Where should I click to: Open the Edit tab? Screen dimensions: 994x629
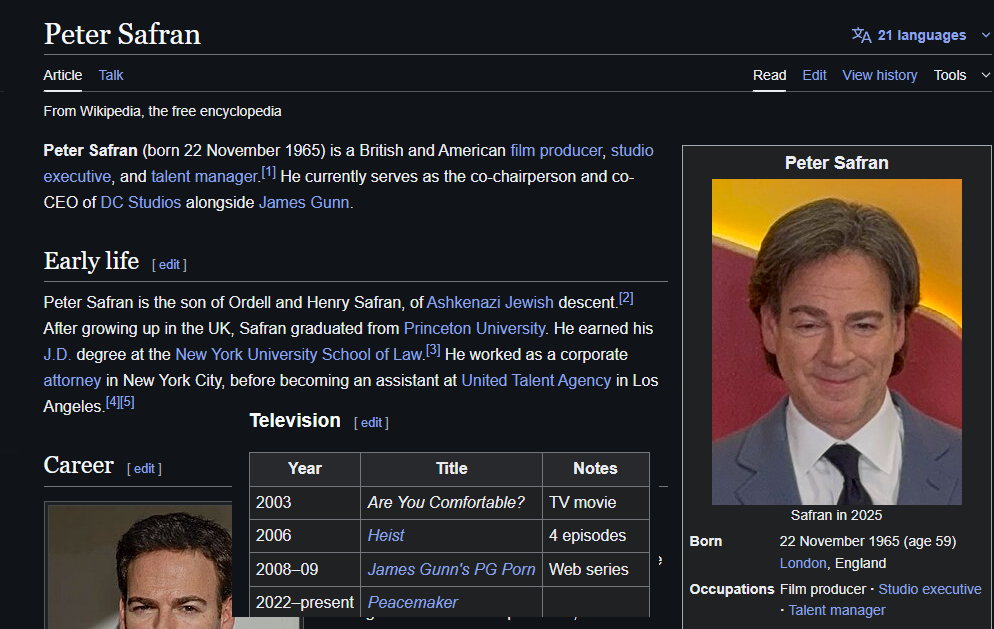pos(814,75)
